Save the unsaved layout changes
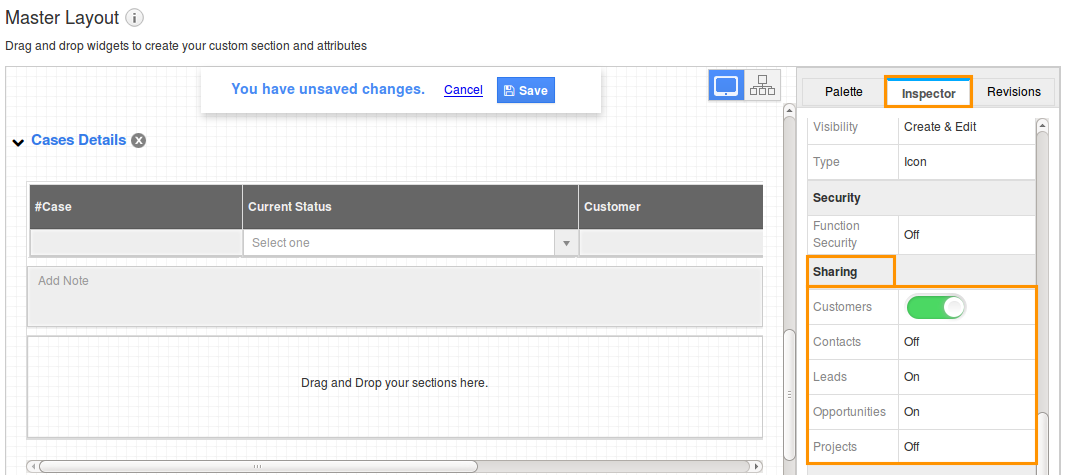Viewport: 1065px width, 475px height. (x=526, y=90)
